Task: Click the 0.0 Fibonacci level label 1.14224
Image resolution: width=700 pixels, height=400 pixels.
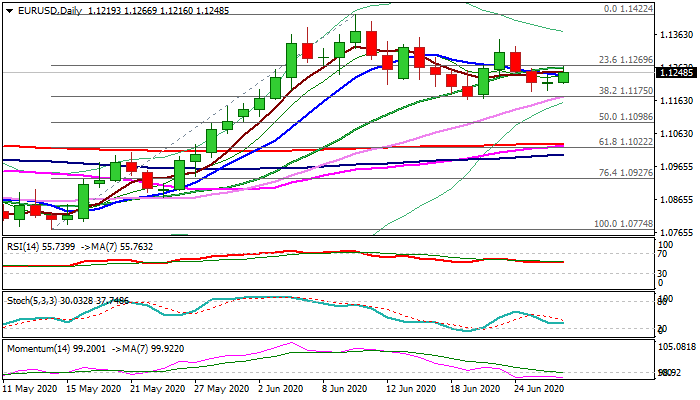Action: (x=629, y=8)
